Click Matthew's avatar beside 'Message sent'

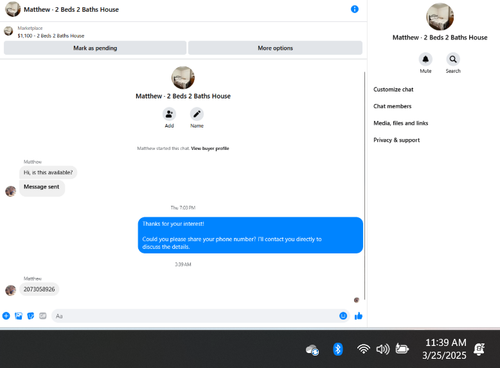click(11, 191)
